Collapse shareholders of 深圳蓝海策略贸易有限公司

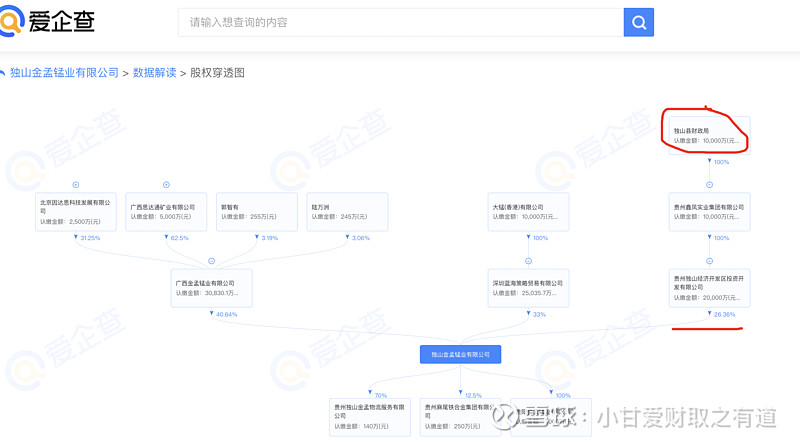coord(529,261)
